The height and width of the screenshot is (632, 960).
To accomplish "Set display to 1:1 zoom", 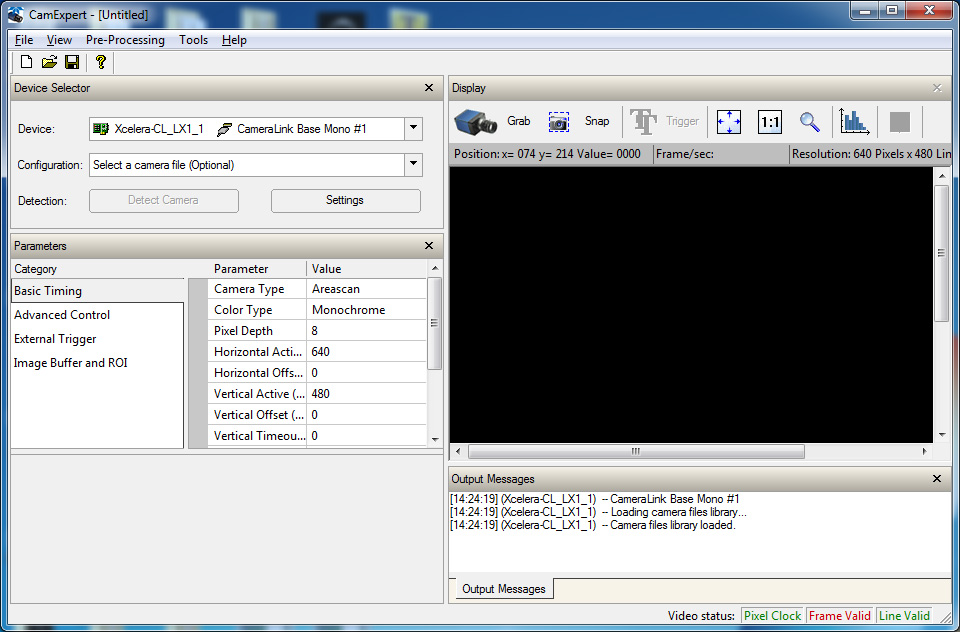I will click(770, 122).
